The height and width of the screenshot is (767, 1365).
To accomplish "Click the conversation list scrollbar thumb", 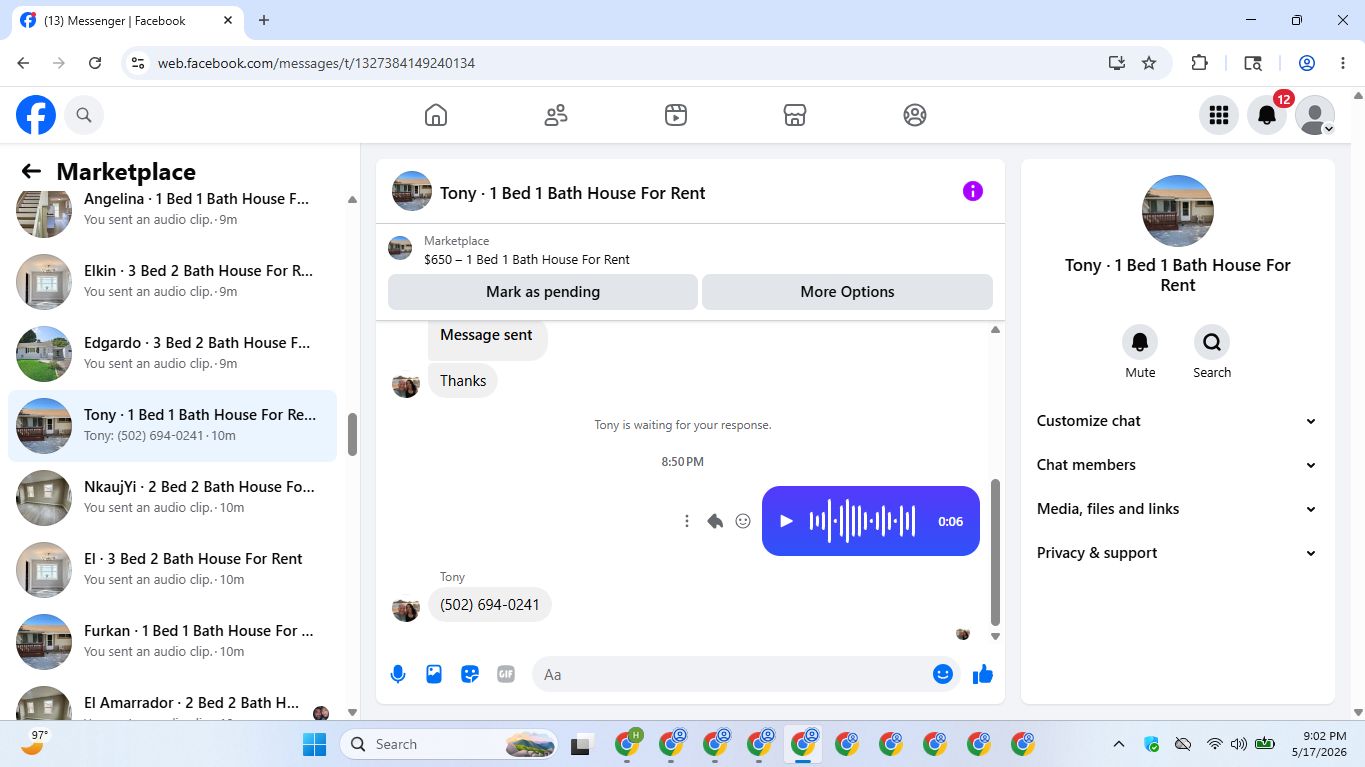I will (352, 435).
